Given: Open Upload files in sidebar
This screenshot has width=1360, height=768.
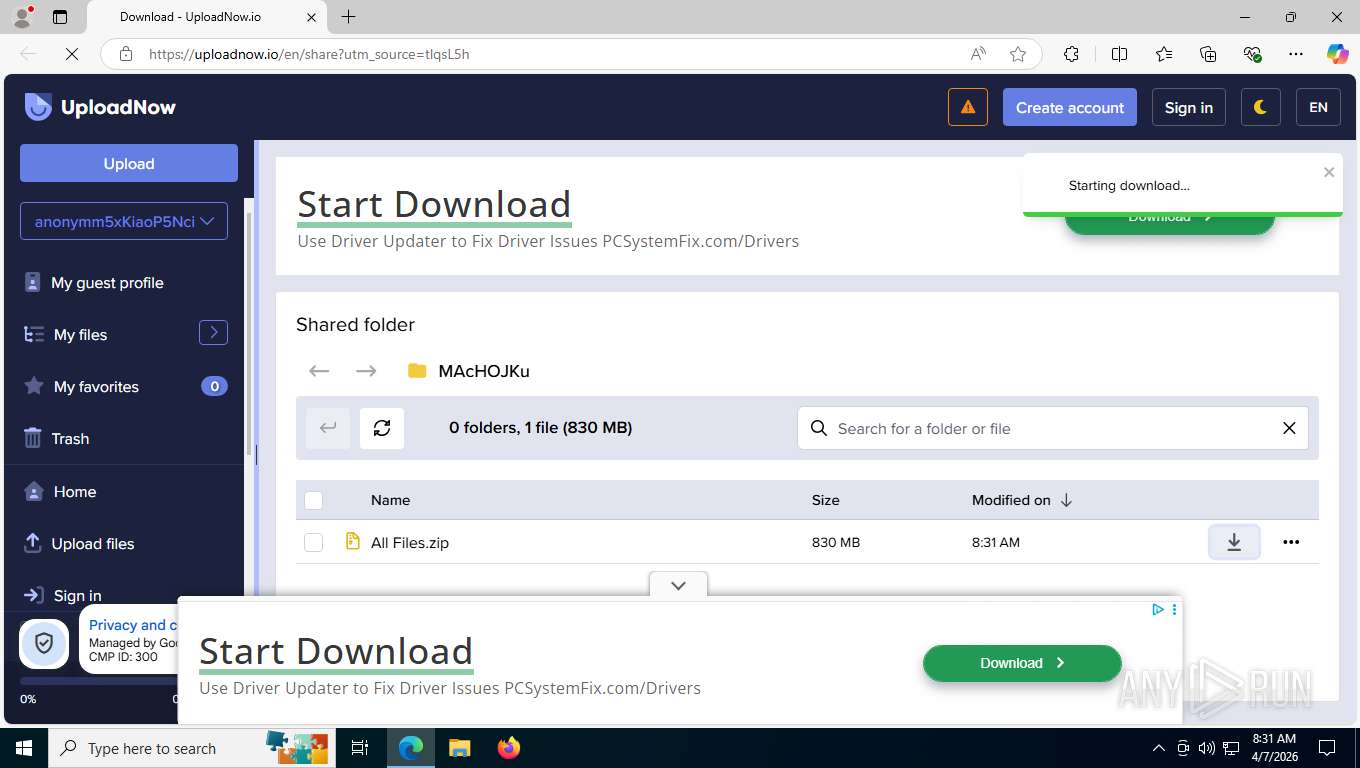Looking at the screenshot, I should coord(79,544).
